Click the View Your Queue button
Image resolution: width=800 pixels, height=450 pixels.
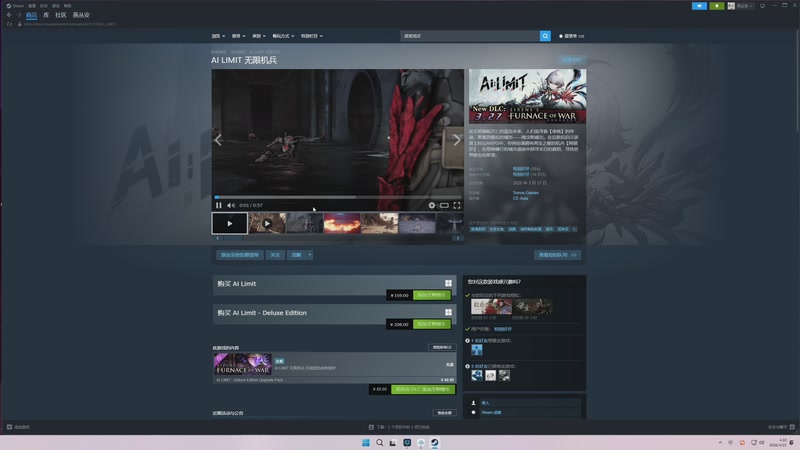pyautogui.click(x=557, y=255)
